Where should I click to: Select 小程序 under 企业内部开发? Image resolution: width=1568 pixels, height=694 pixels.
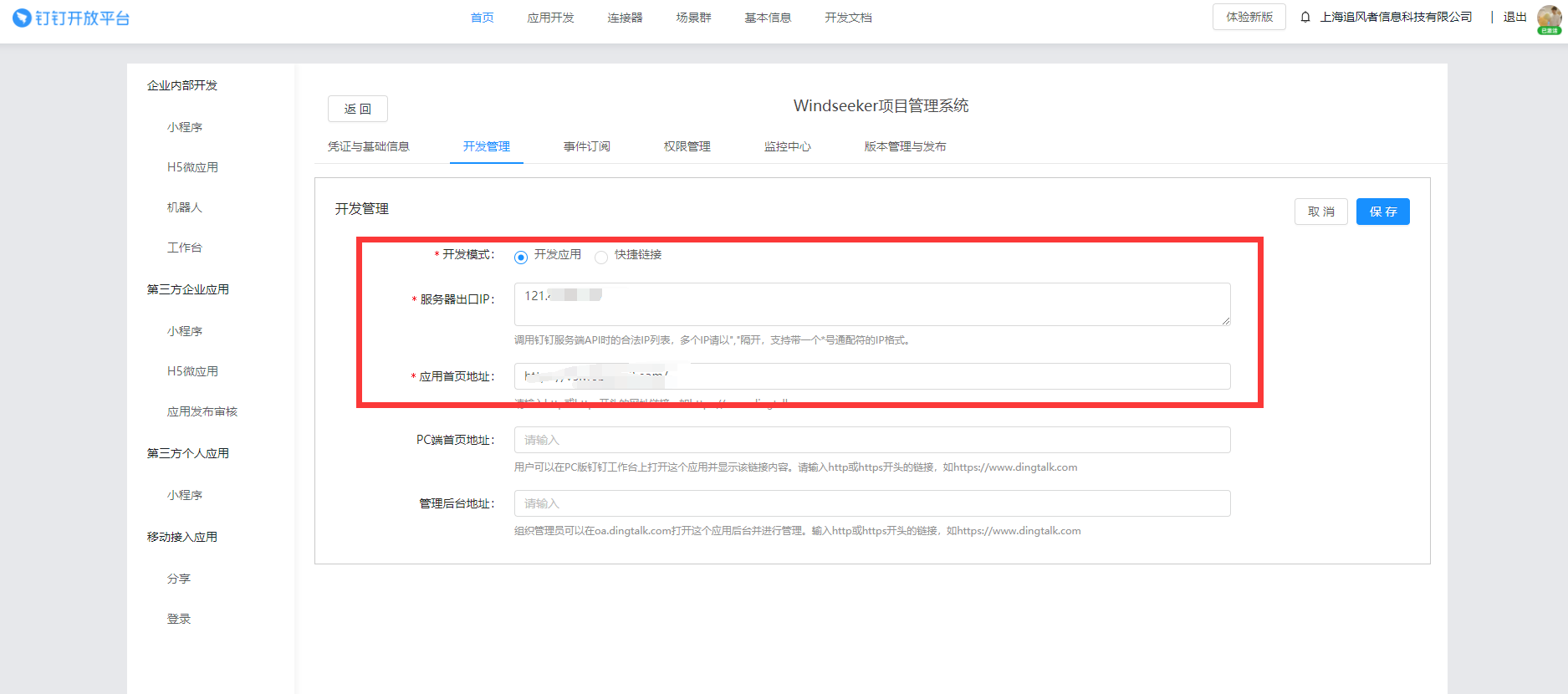click(x=185, y=127)
